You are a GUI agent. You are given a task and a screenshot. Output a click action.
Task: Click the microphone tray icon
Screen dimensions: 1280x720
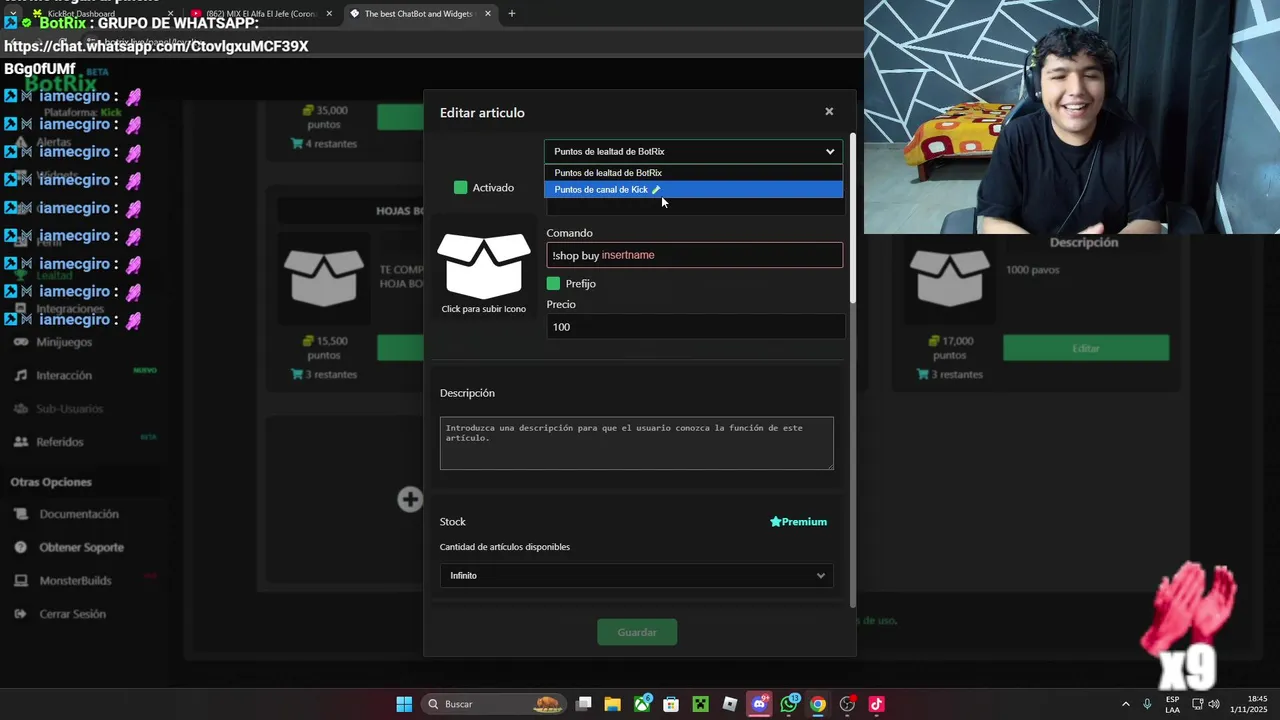click(1147, 704)
